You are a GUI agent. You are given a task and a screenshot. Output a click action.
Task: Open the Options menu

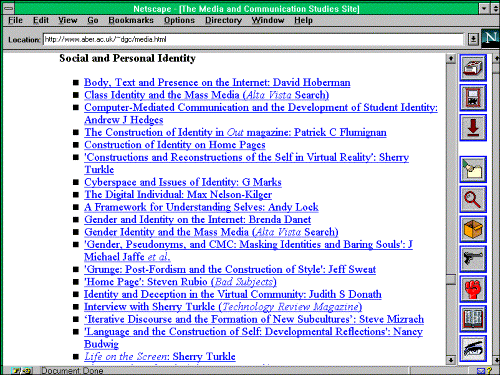[179, 20]
